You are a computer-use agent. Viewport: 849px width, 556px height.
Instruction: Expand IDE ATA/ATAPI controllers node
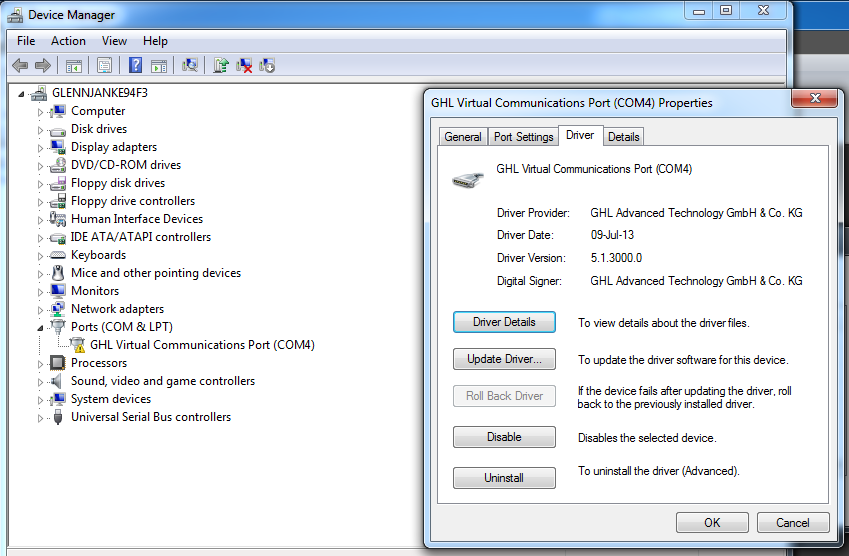40,238
